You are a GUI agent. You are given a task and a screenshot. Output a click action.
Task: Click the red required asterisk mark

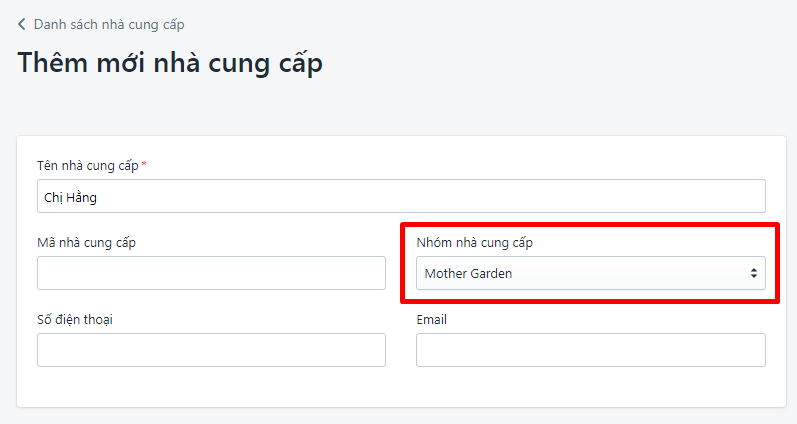(144, 164)
